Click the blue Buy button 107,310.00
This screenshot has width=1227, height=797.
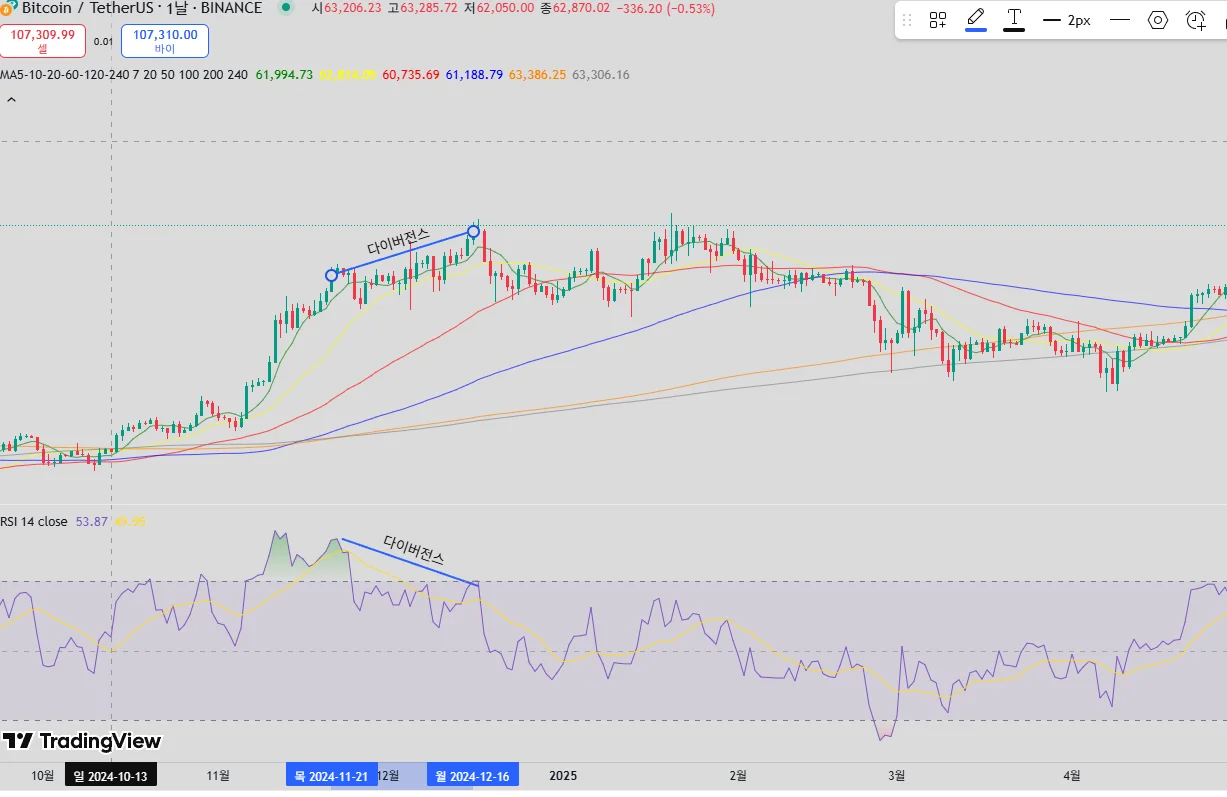coord(165,40)
